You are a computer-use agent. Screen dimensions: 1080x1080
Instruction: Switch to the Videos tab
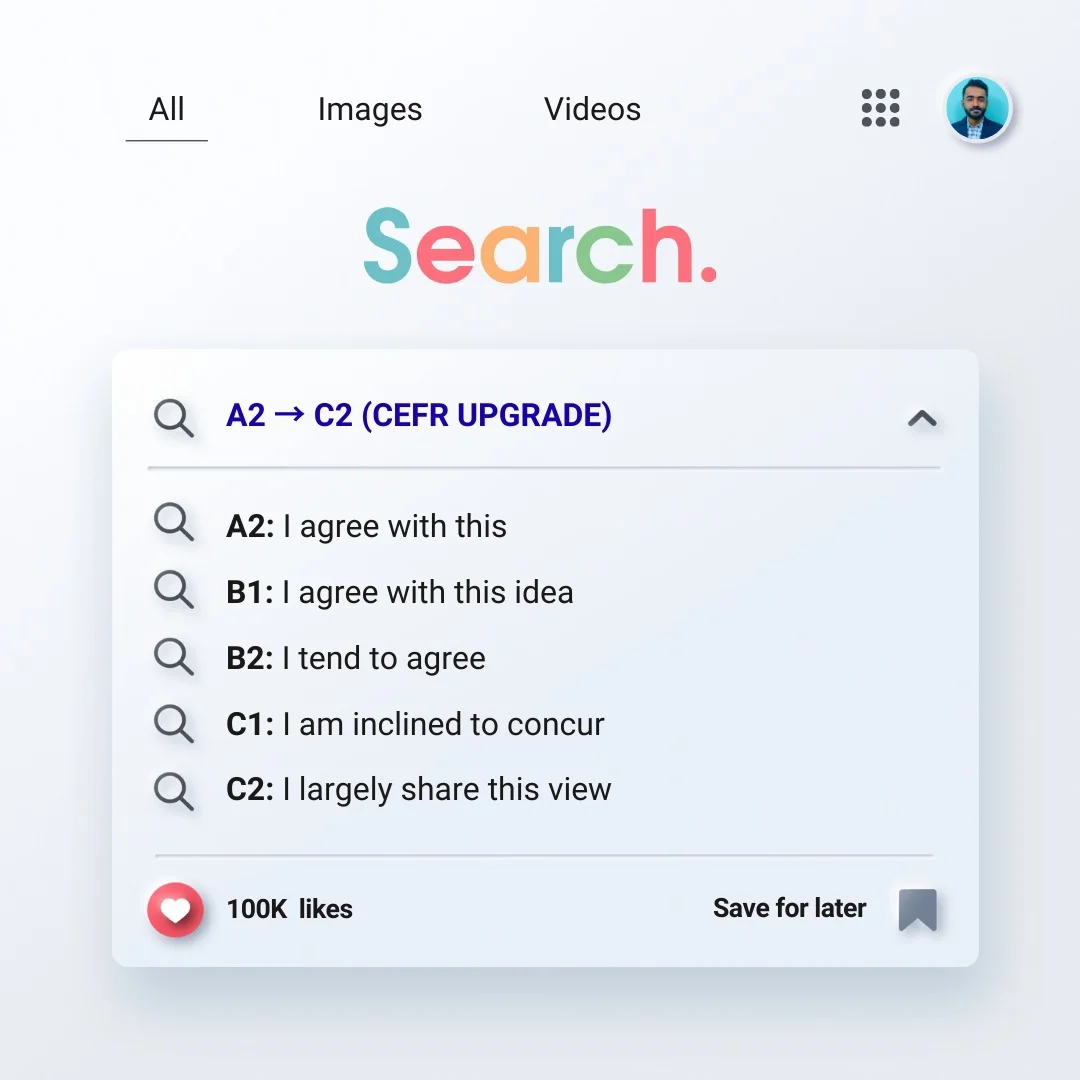pos(592,109)
